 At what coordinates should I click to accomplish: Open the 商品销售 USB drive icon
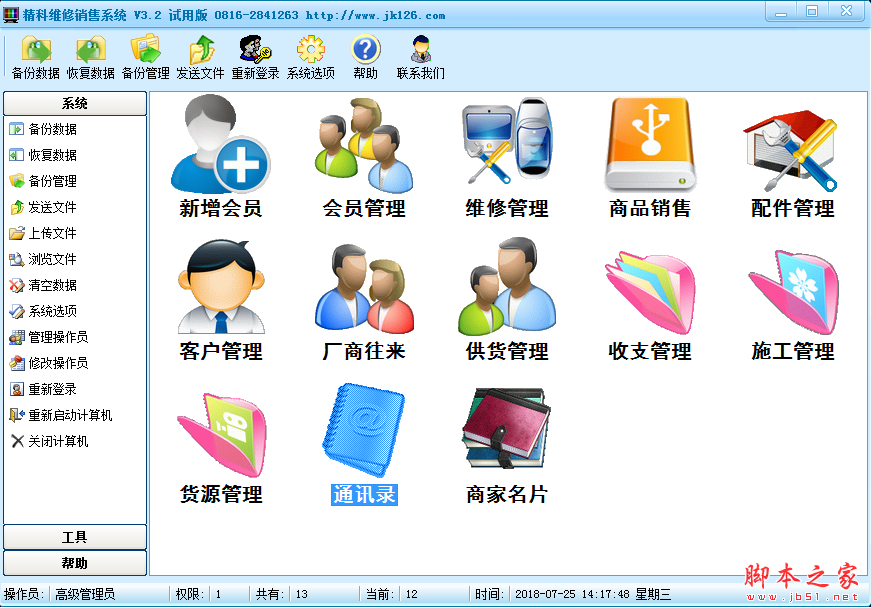coord(650,156)
